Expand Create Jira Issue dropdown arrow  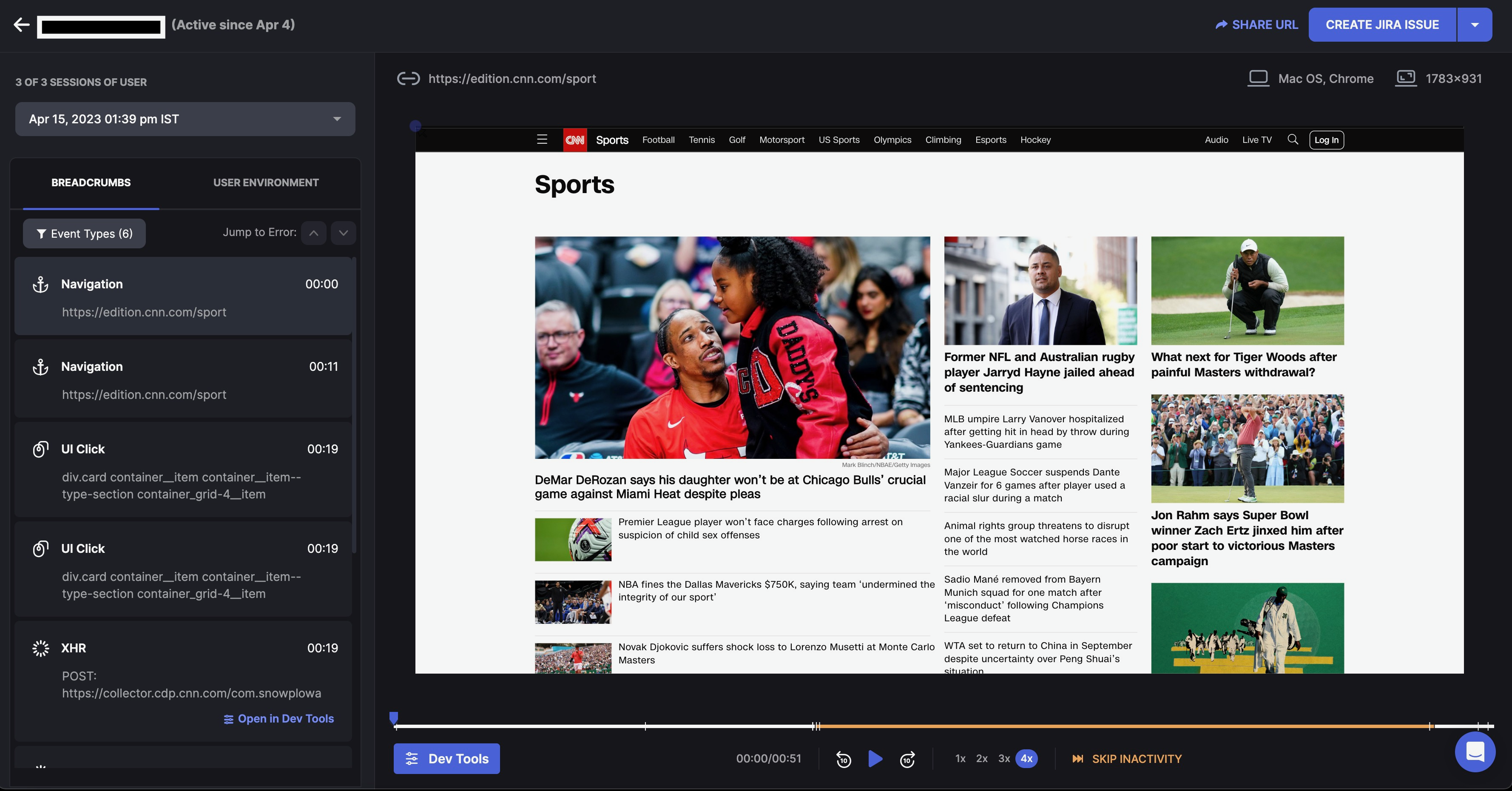tap(1475, 25)
